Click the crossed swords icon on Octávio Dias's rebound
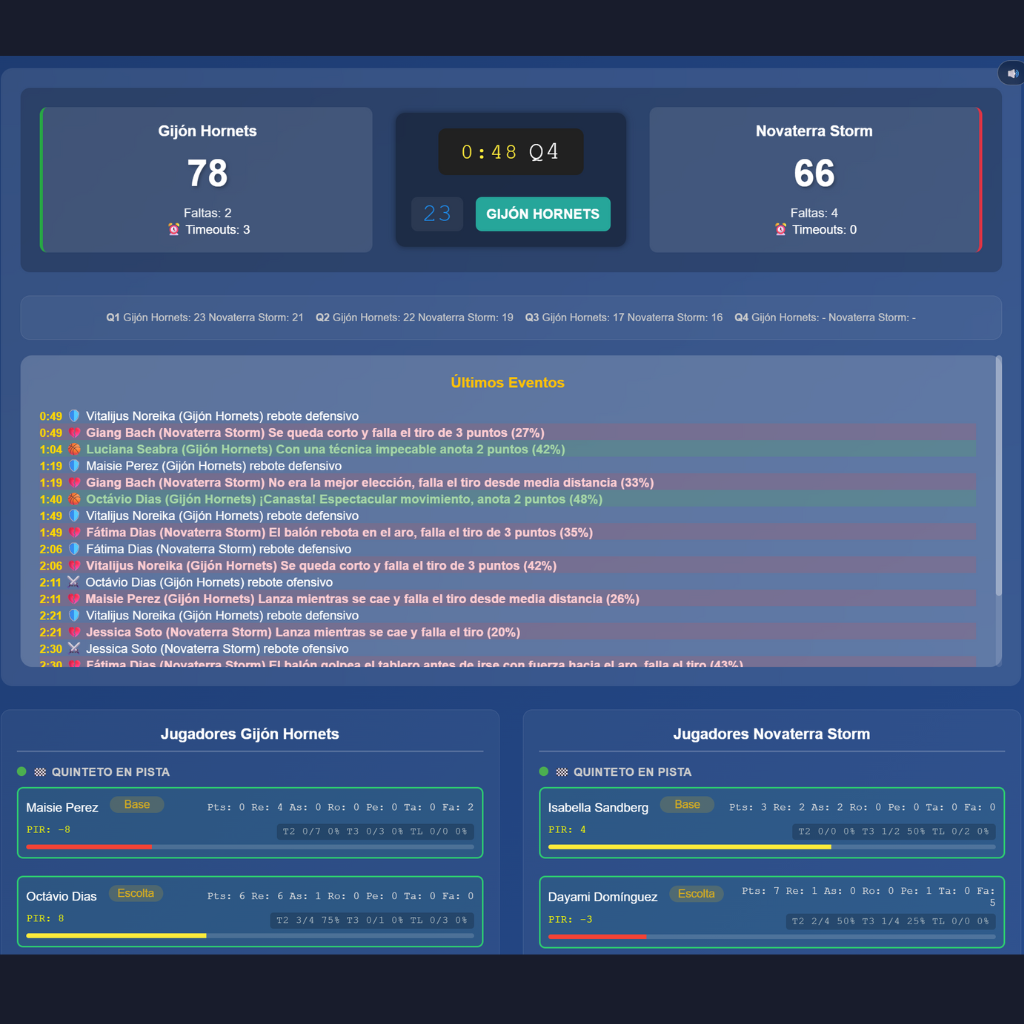Screen dimensions: 1024x1024 [73, 582]
